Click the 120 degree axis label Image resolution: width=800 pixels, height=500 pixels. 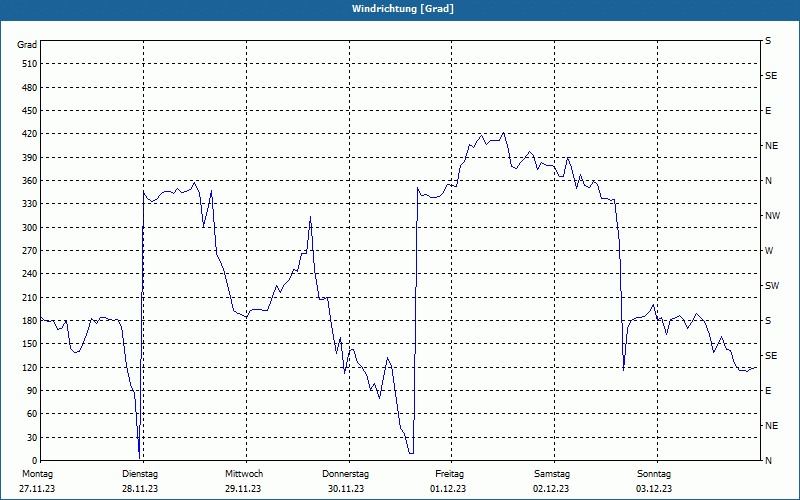point(30,367)
